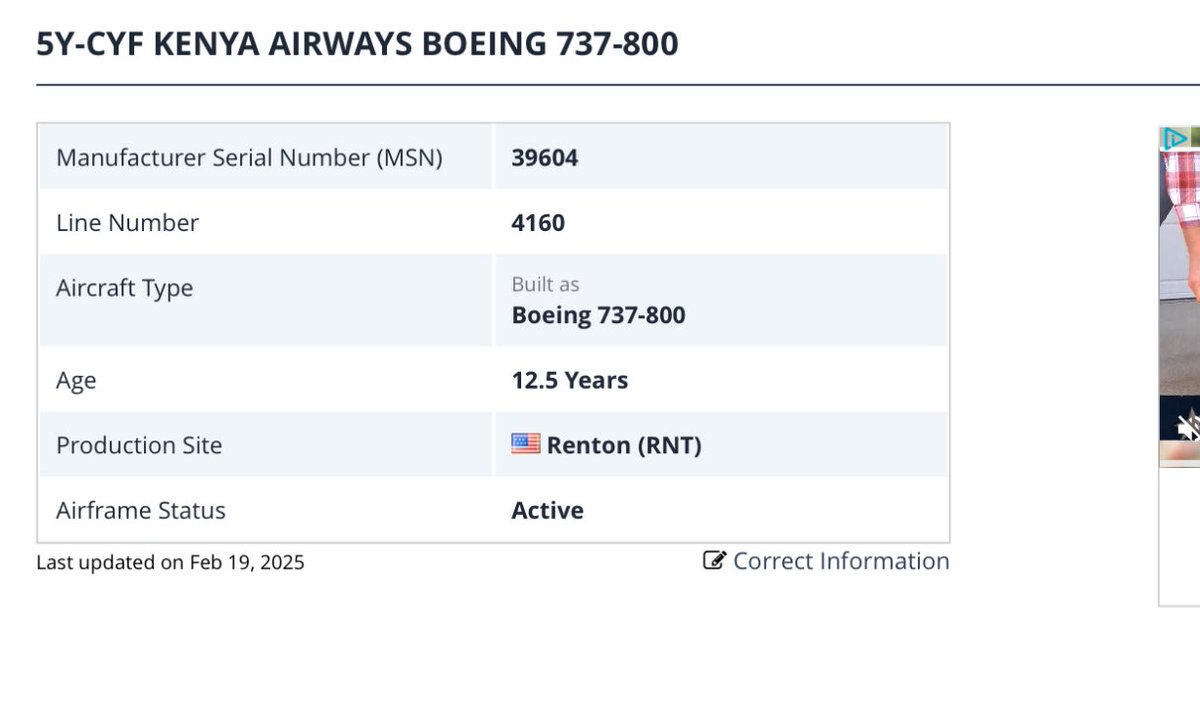Click the Airframe Status row label

point(141,510)
